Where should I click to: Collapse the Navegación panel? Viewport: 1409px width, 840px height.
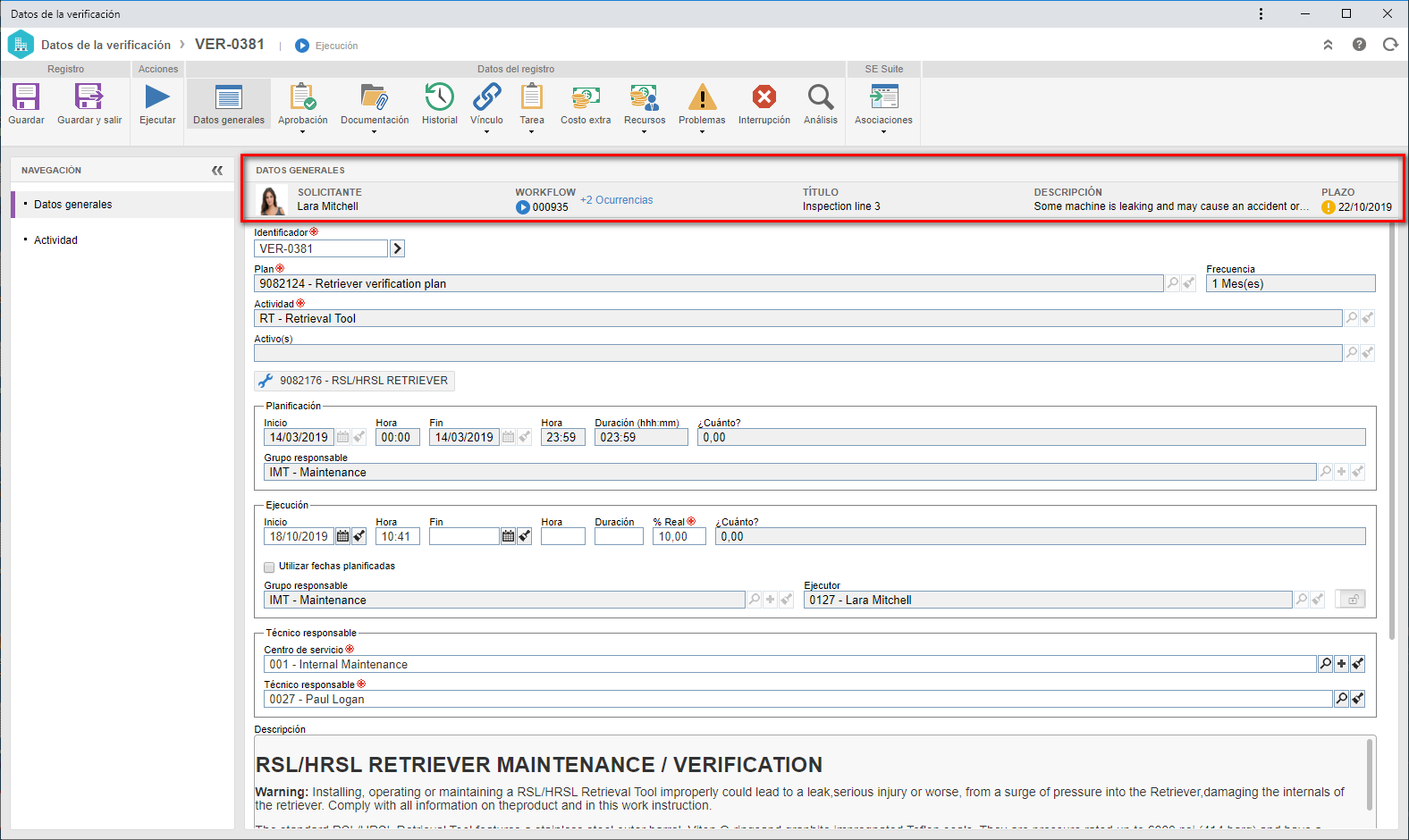(x=217, y=170)
